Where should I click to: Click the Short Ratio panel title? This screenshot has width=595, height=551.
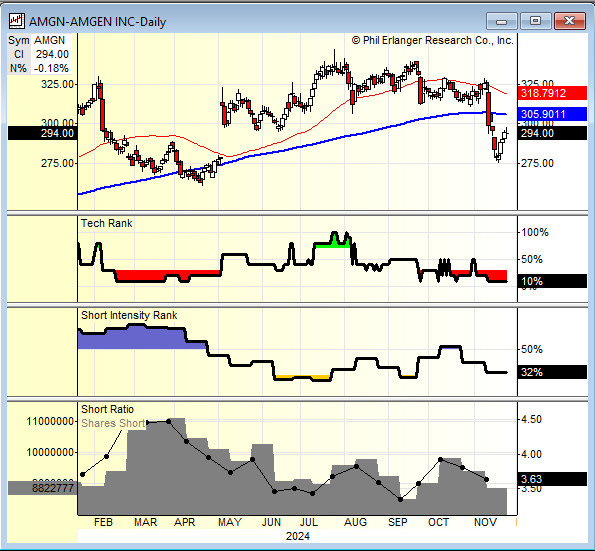pyautogui.click(x=107, y=409)
